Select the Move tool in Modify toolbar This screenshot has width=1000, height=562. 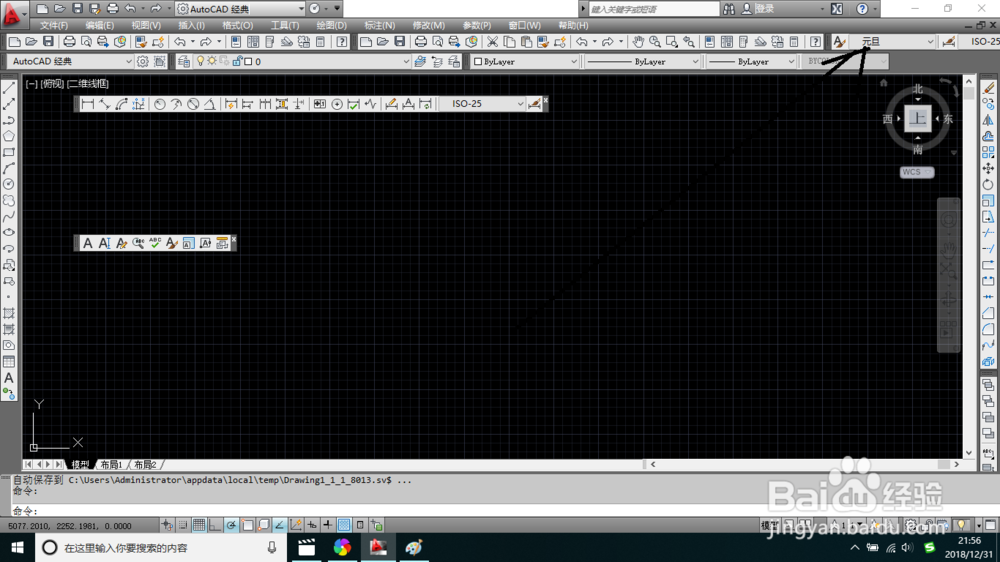[989, 168]
